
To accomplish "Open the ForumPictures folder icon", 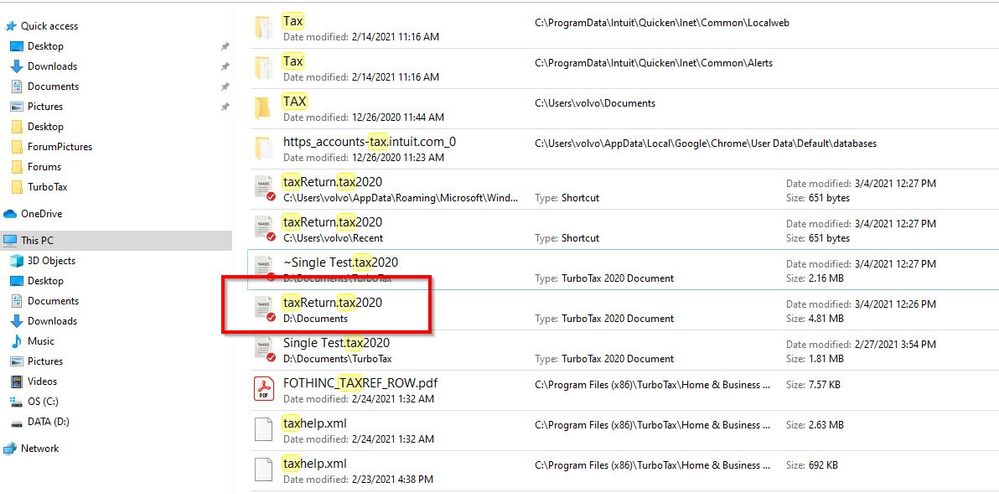I will [x=17, y=147].
